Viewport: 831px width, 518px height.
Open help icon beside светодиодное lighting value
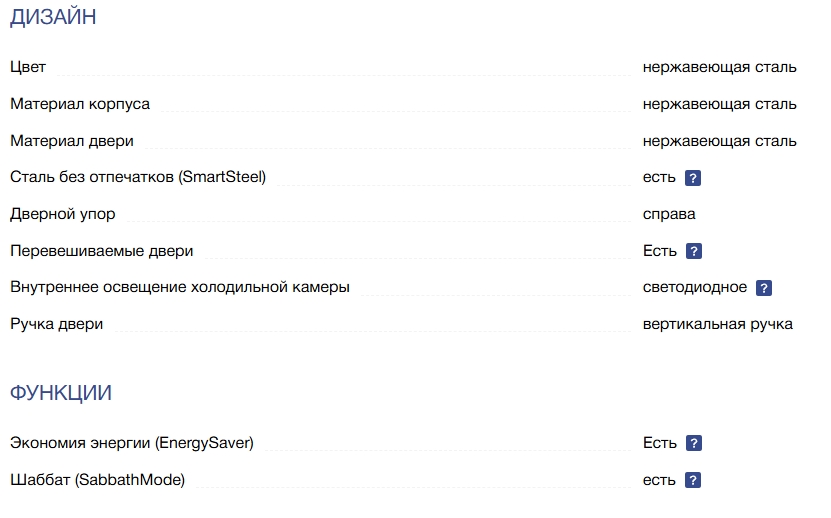coord(764,288)
